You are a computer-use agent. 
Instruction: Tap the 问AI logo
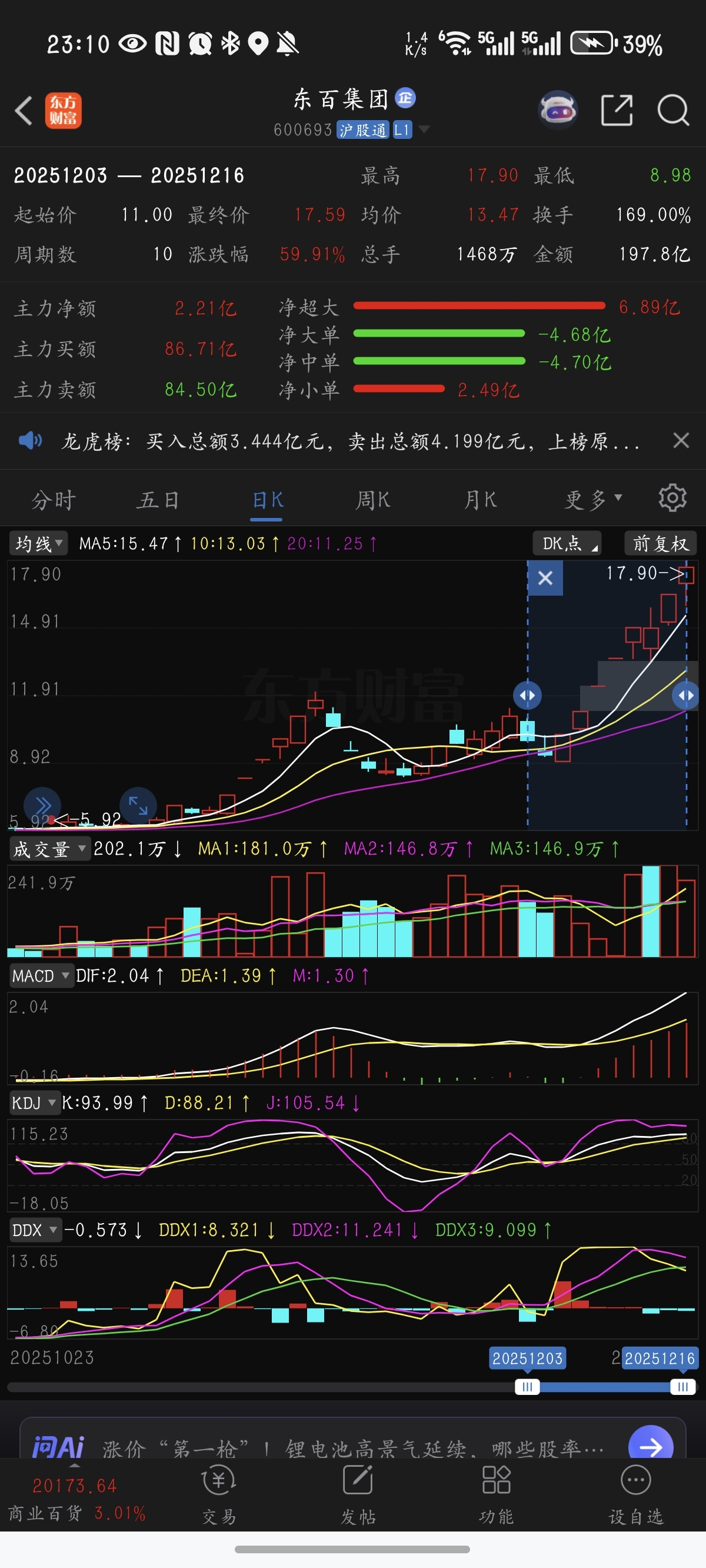click(x=58, y=1447)
